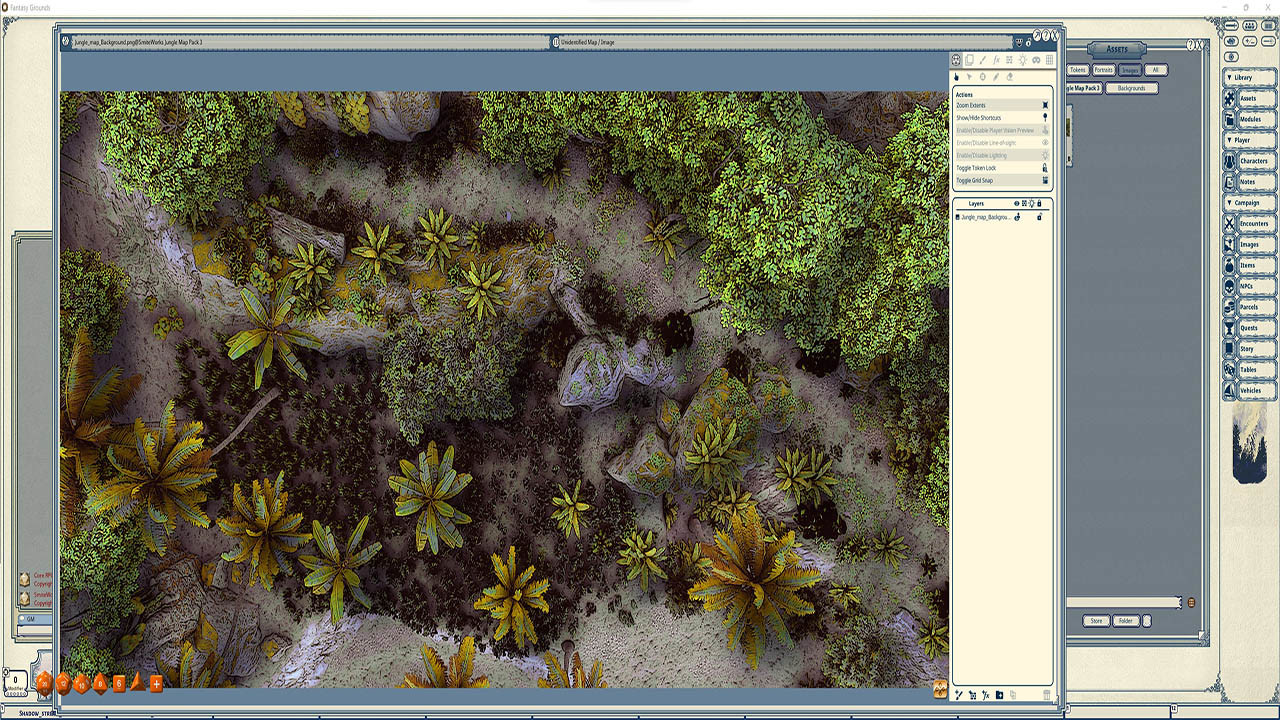Collapse the Player sidebar section
1280x720 pixels.
tap(1230, 140)
